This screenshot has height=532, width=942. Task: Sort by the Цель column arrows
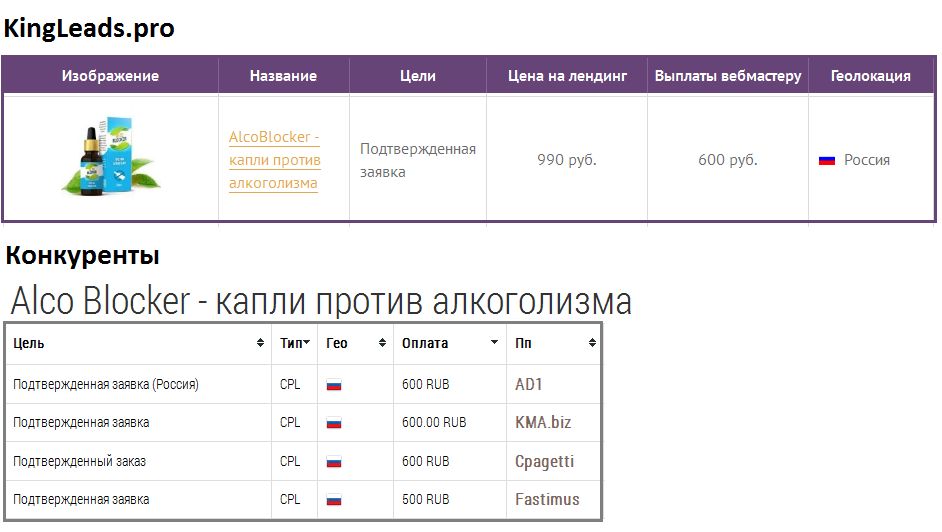pyautogui.click(x=260, y=343)
